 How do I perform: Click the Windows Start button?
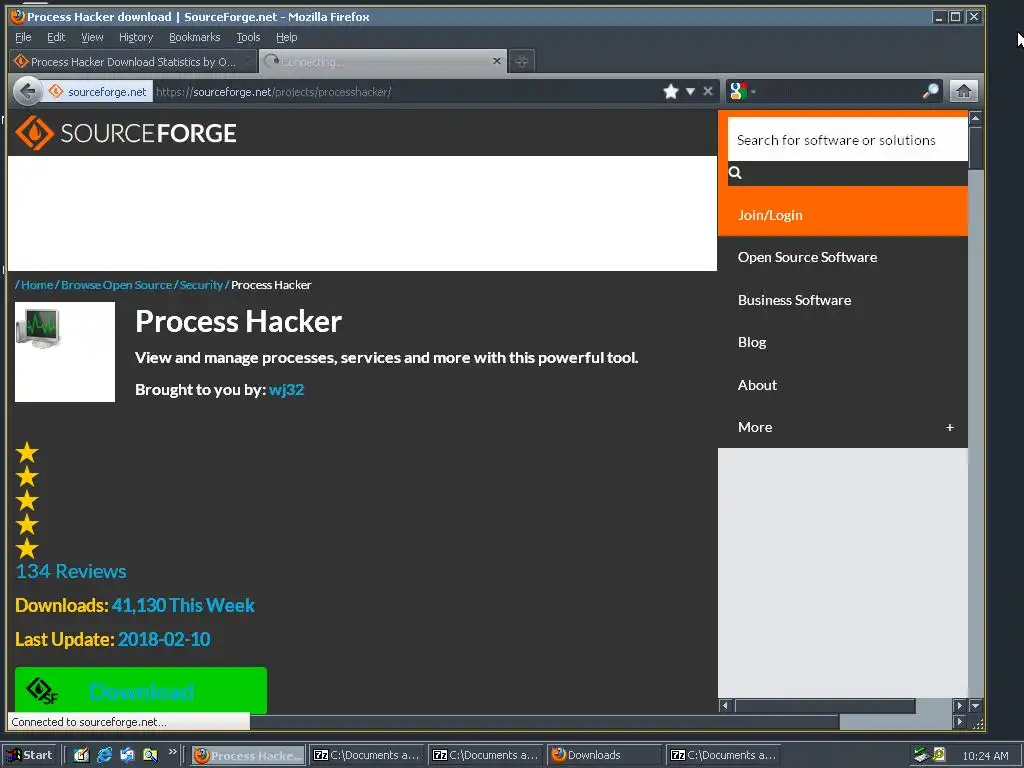click(x=30, y=755)
